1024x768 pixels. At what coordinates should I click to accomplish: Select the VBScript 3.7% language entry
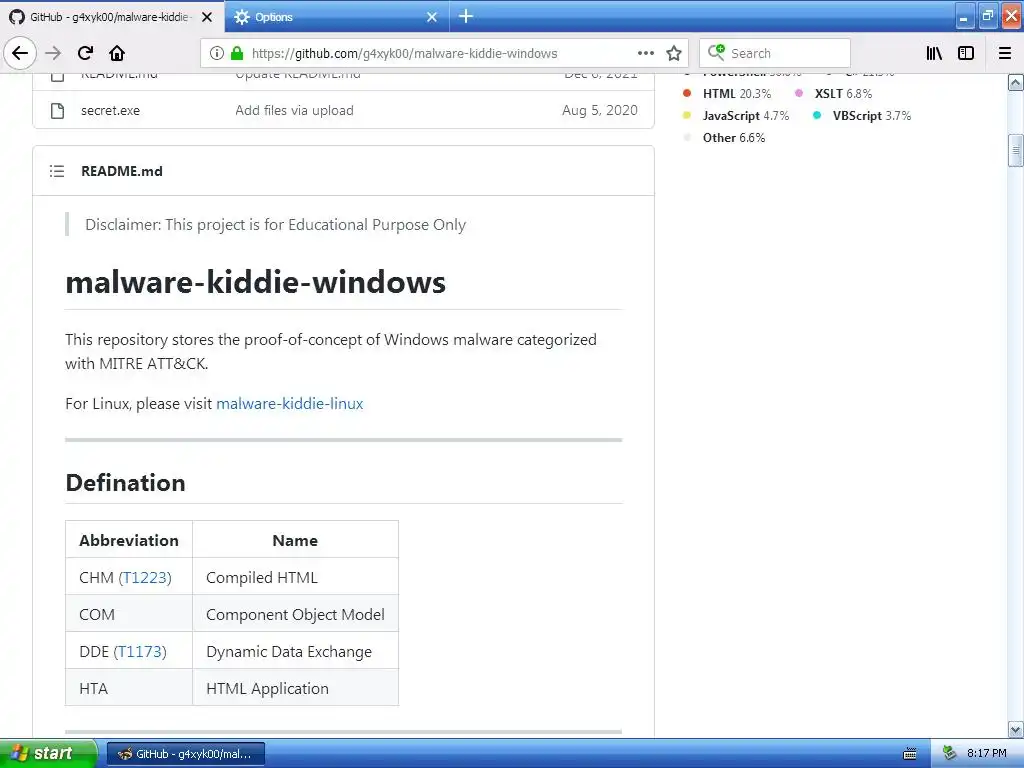pos(872,116)
